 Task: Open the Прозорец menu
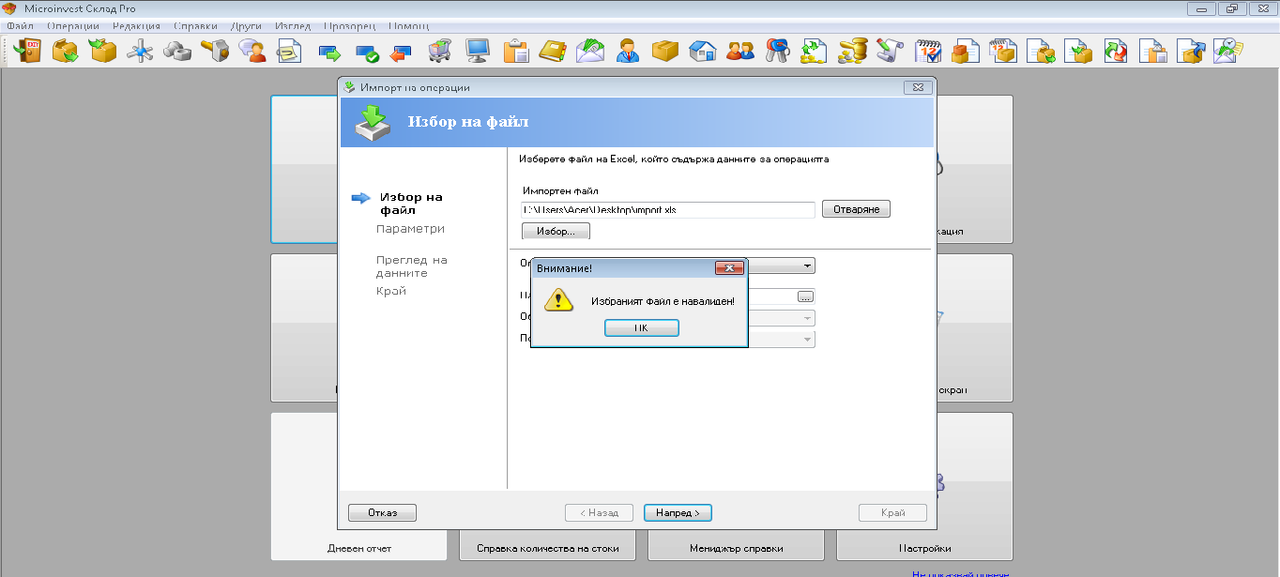[x=349, y=25]
